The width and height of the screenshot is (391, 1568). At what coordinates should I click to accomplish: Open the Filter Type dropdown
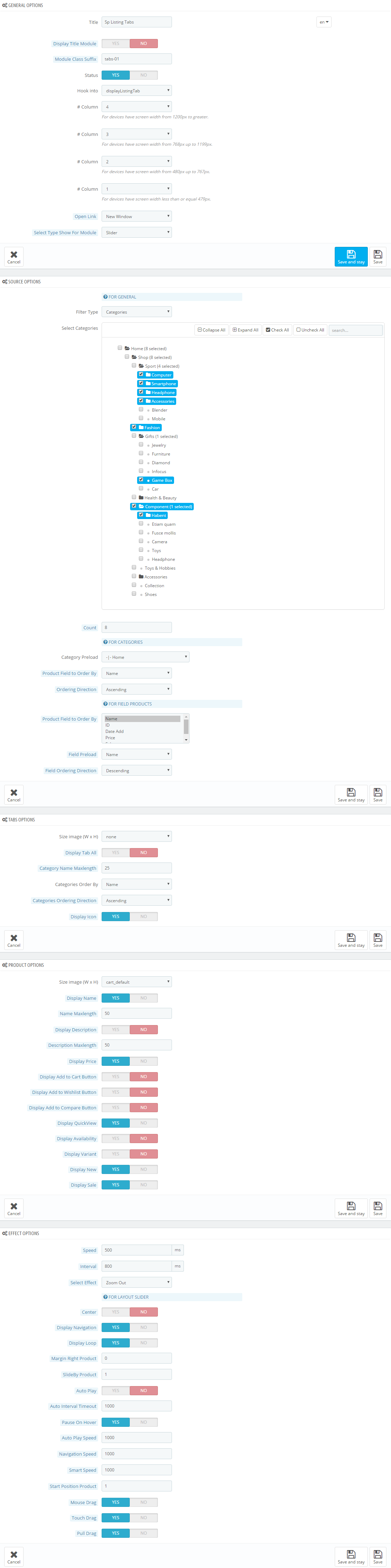tap(136, 311)
